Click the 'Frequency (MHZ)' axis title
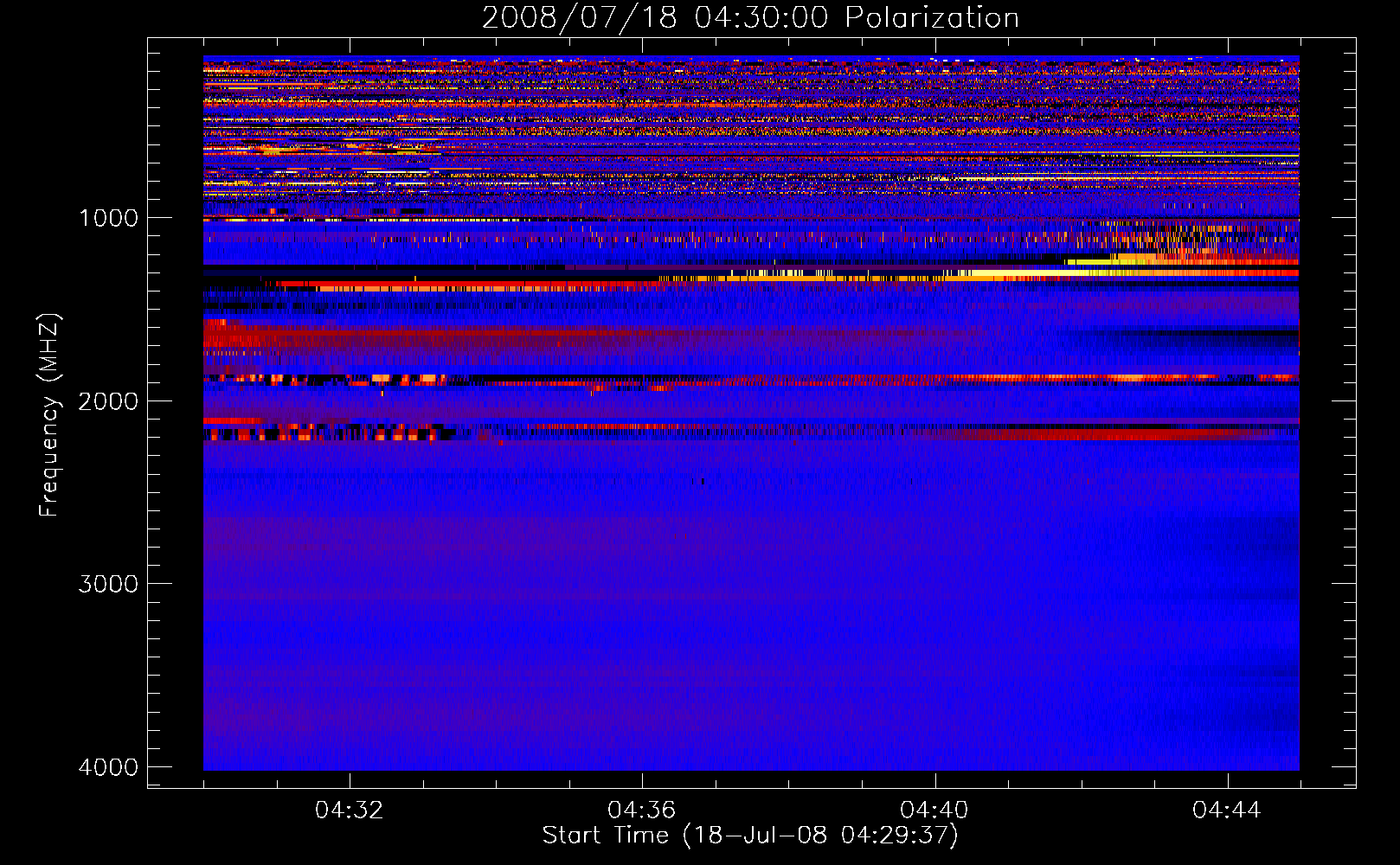 click(x=49, y=415)
